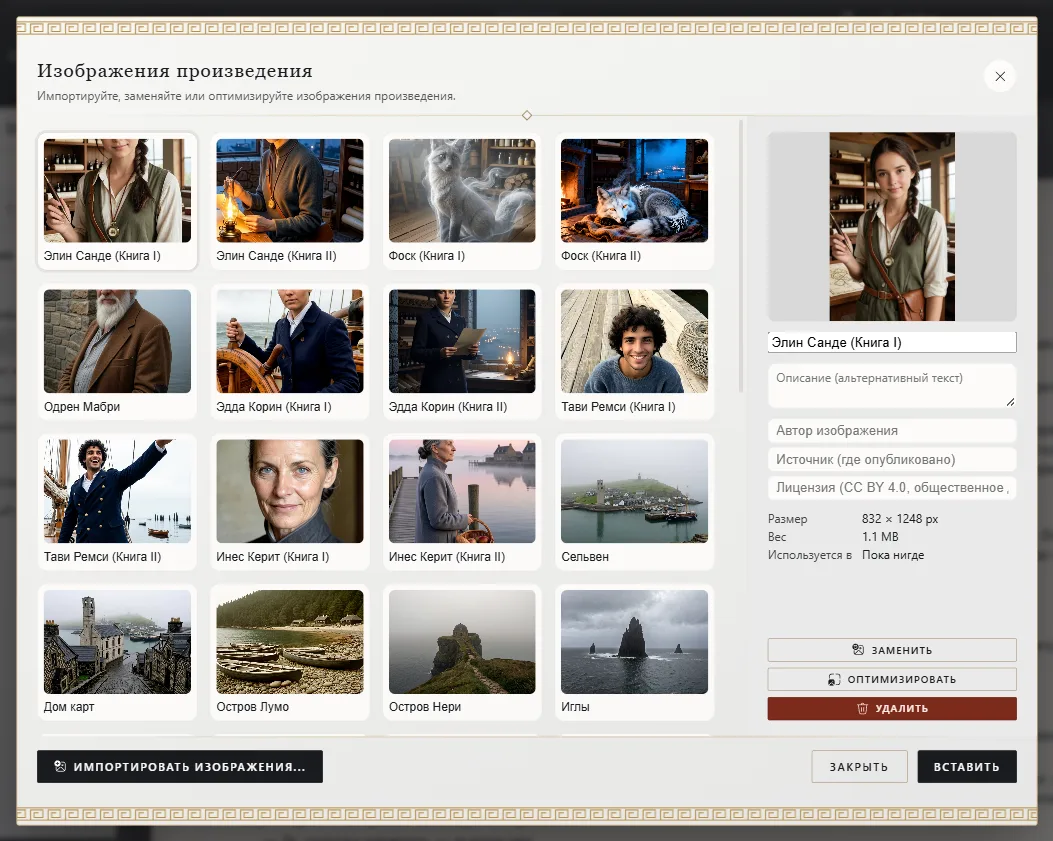
Task: Select the Остров Нери image
Action: pos(462,652)
